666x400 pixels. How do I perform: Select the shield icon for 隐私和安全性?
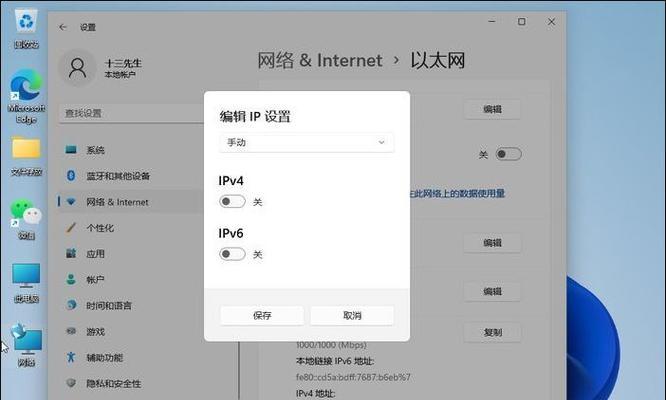pos(71,383)
